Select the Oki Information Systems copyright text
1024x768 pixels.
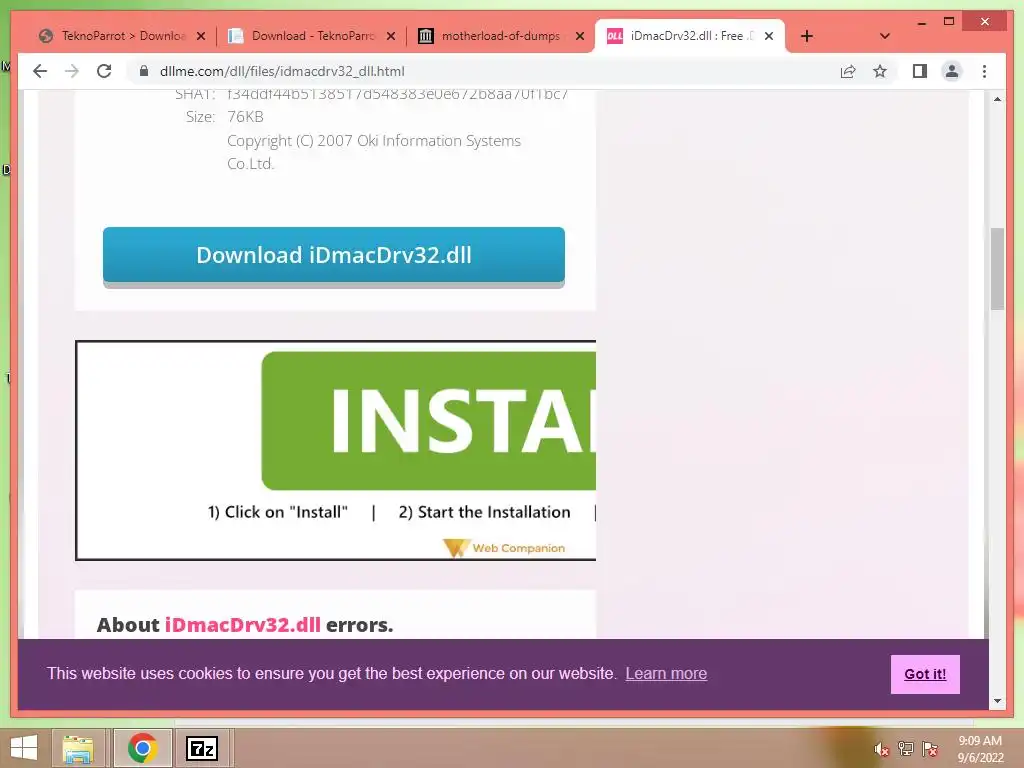pyautogui.click(x=374, y=152)
